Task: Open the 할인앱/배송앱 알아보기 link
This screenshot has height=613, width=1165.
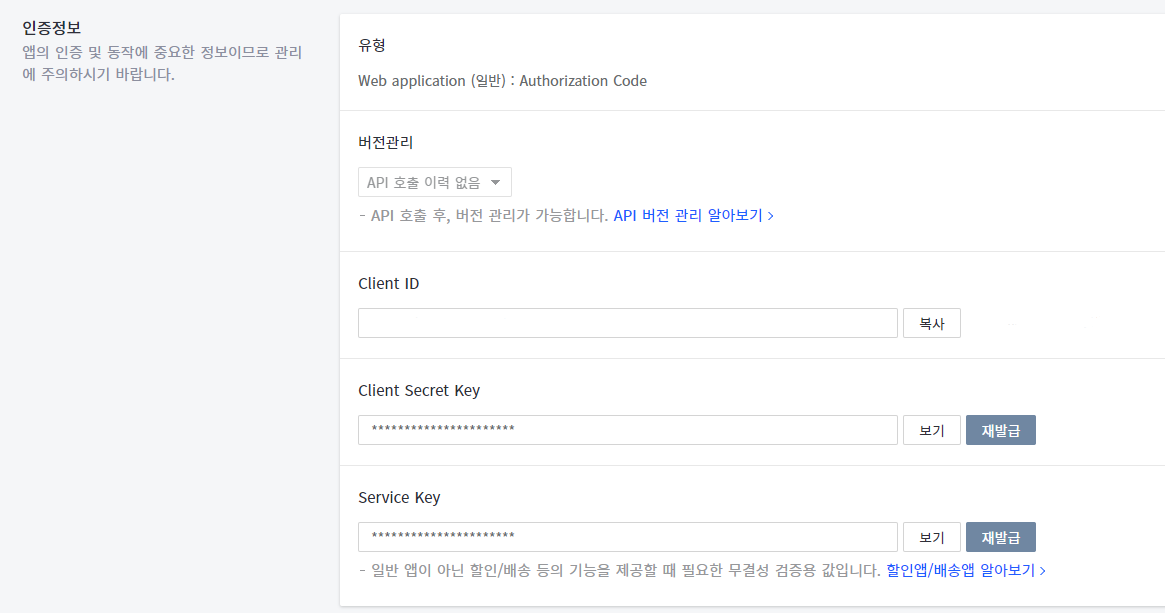Action: pos(965,570)
